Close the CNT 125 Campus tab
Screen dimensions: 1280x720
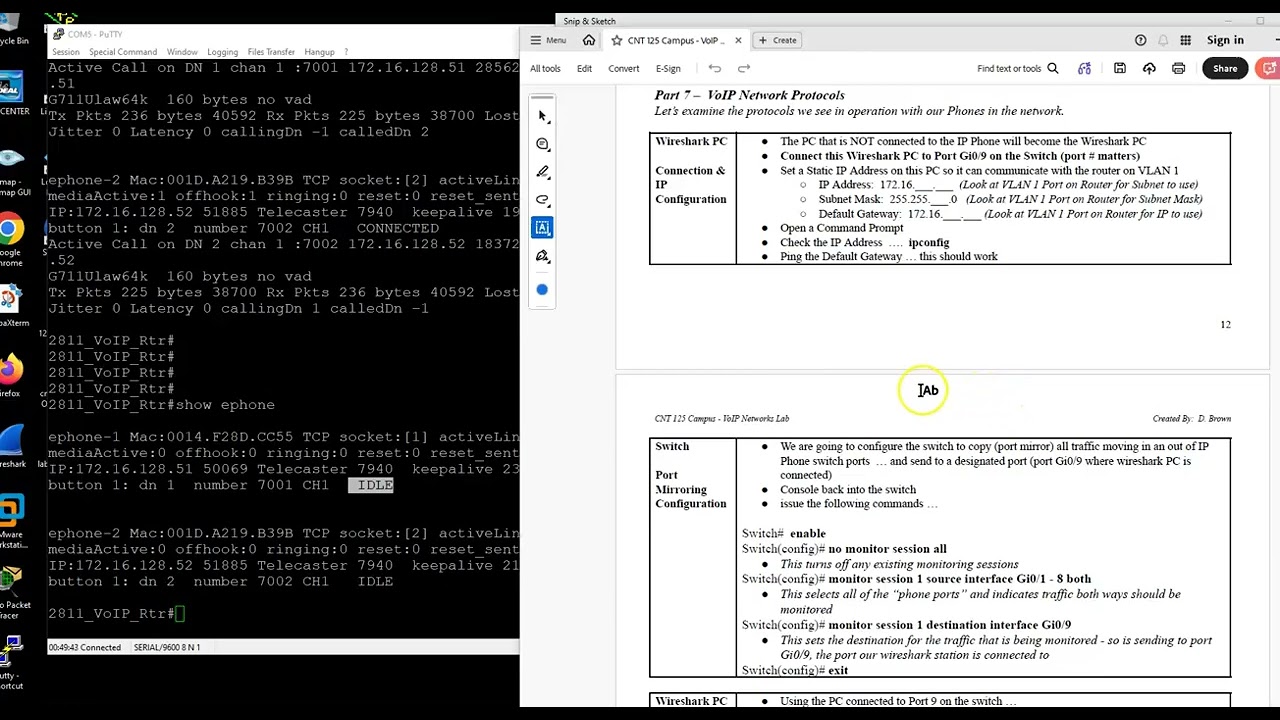tap(738, 40)
